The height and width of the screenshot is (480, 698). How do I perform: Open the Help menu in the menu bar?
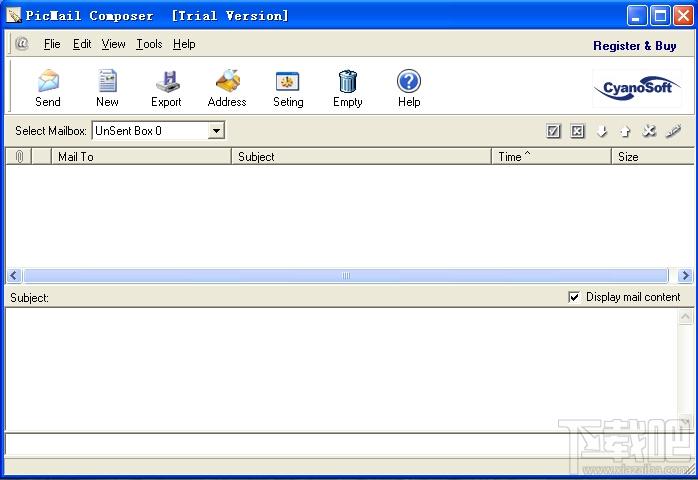(x=184, y=44)
